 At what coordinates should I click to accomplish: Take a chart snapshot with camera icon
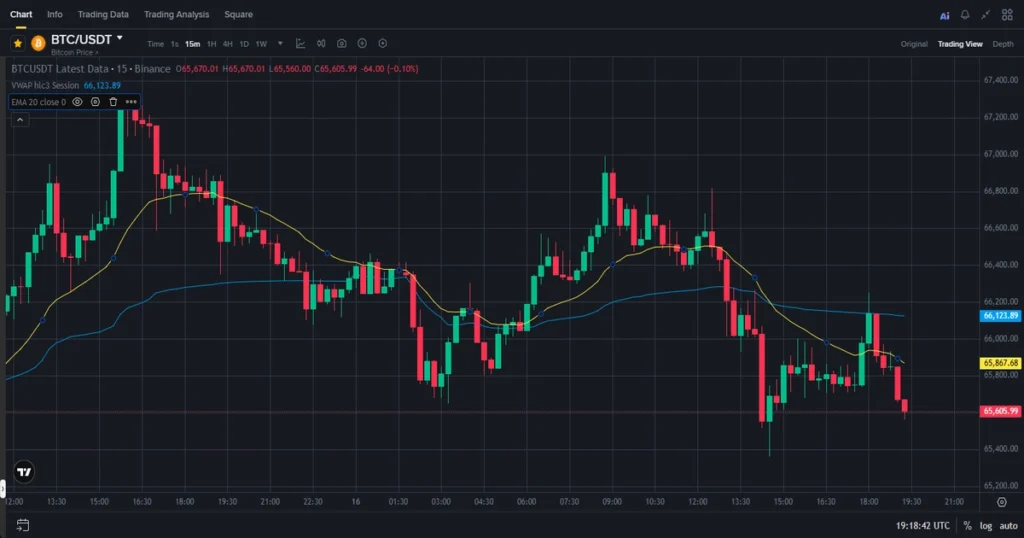342,44
